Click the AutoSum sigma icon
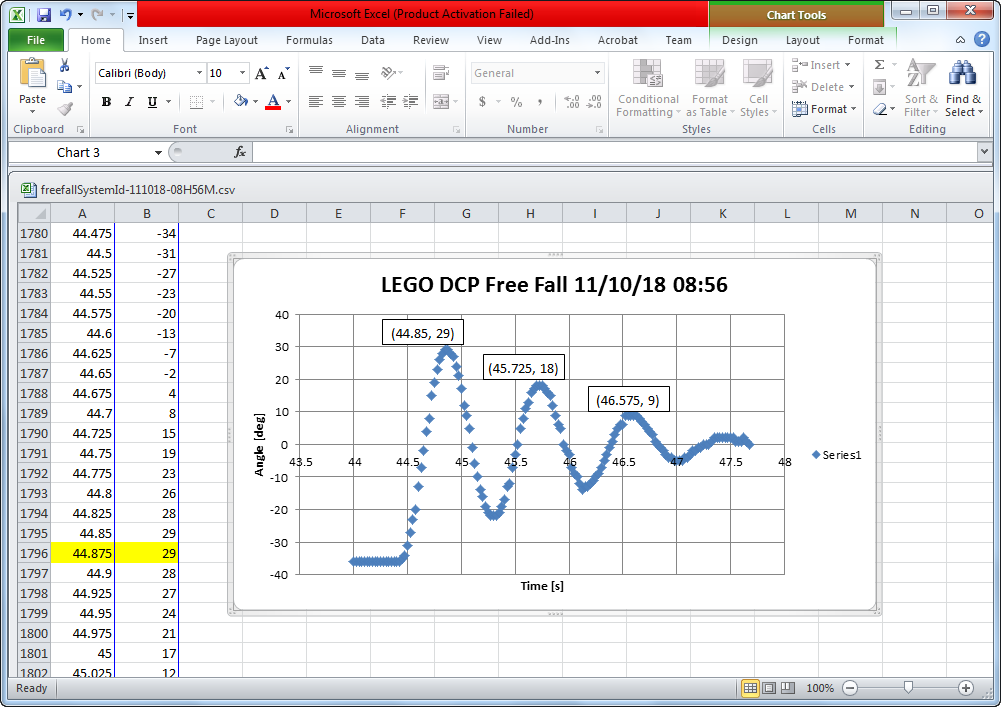1001x707 pixels. 880,65
